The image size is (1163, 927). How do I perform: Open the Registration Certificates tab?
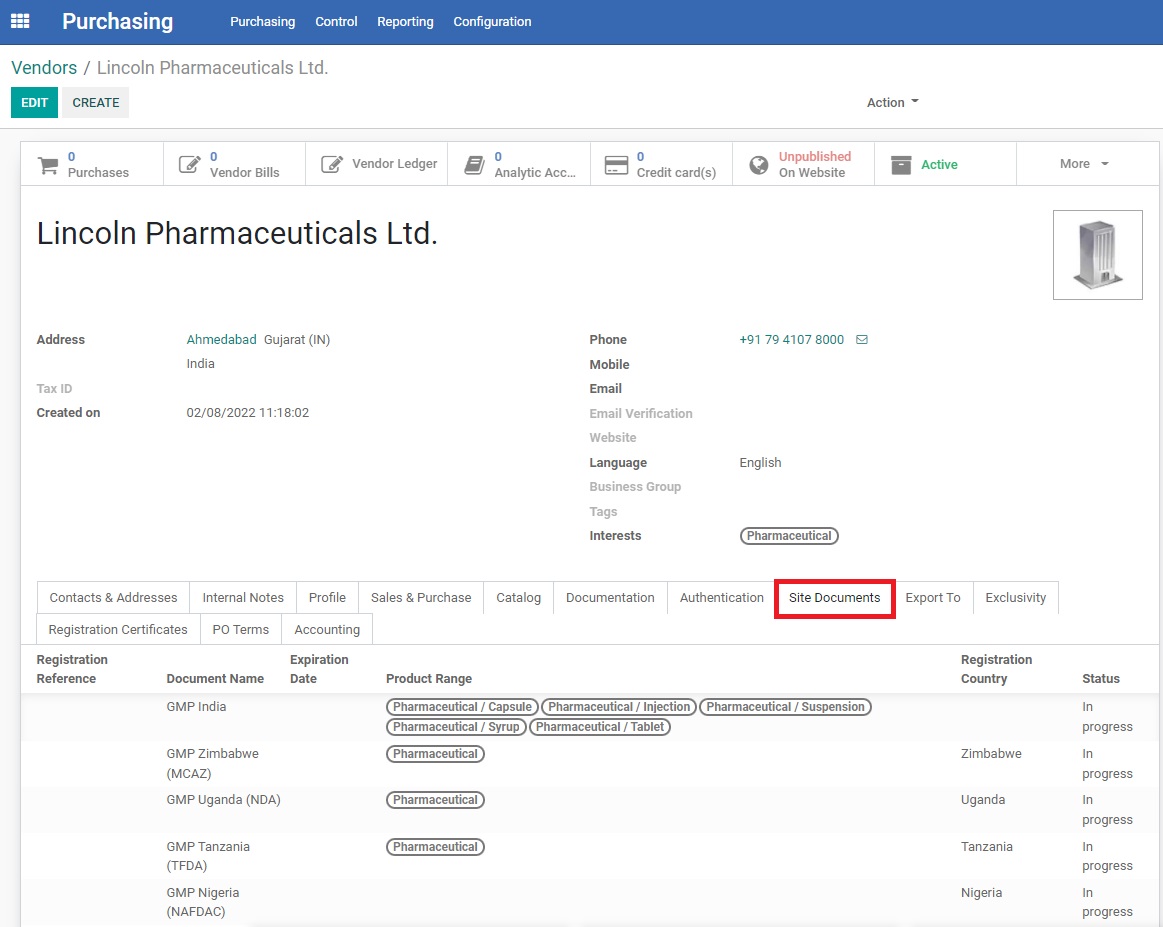click(118, 630)
